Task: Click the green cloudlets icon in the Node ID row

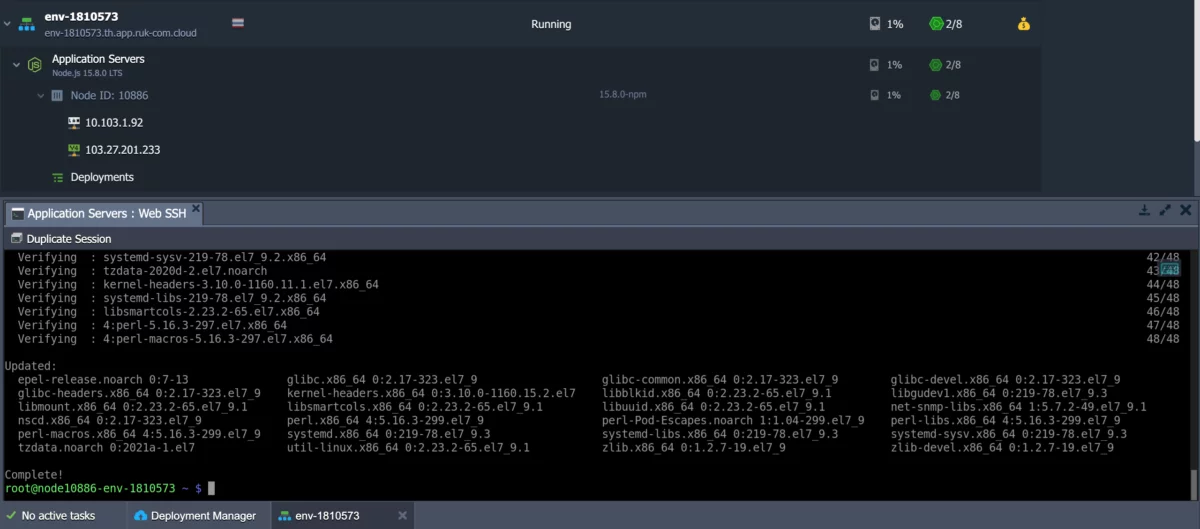Action: pos(935,95)
